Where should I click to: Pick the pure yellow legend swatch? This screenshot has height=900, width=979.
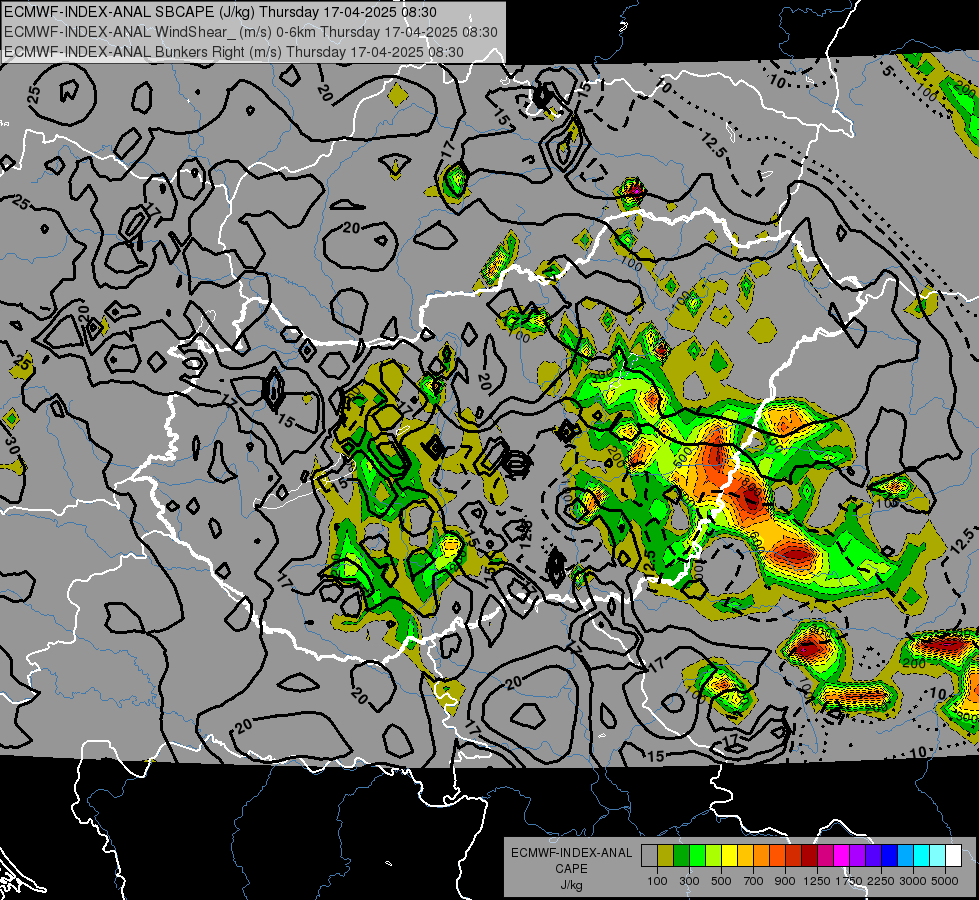click(x=729, y=855)
